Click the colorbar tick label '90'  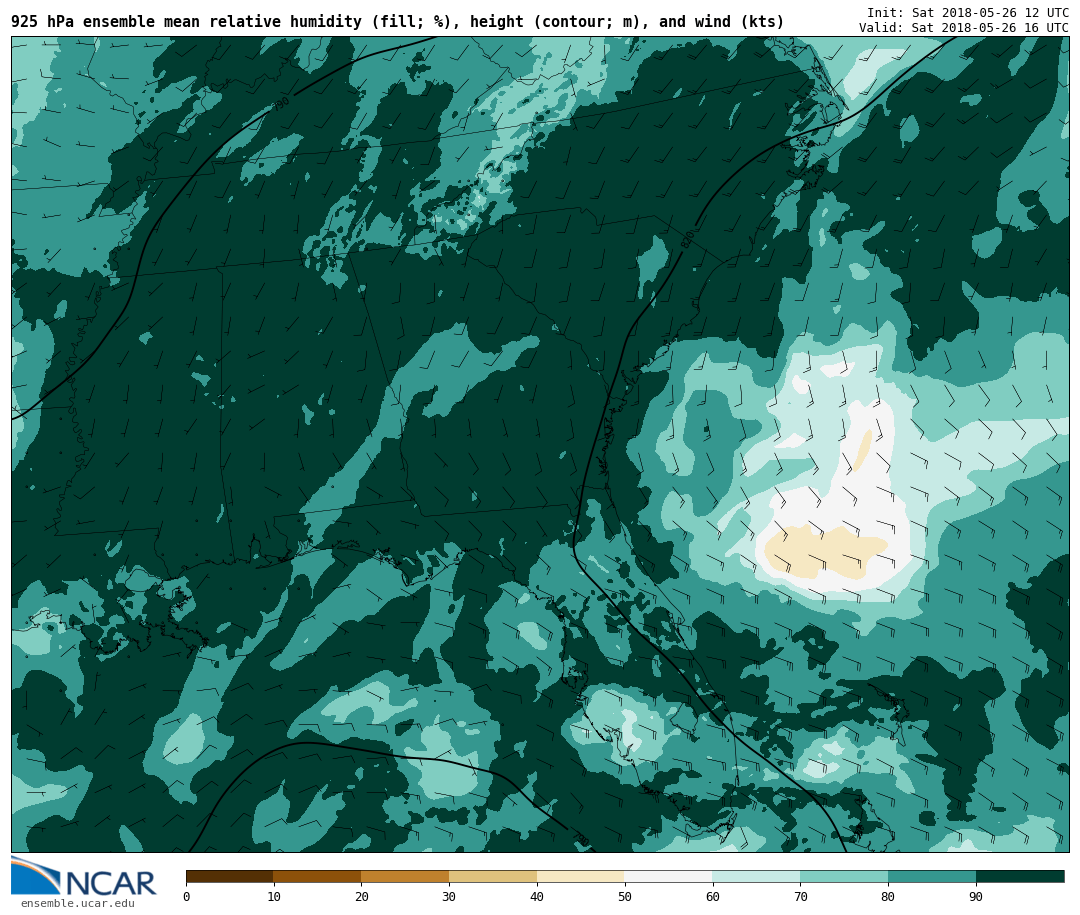click(x=976, y=896)
